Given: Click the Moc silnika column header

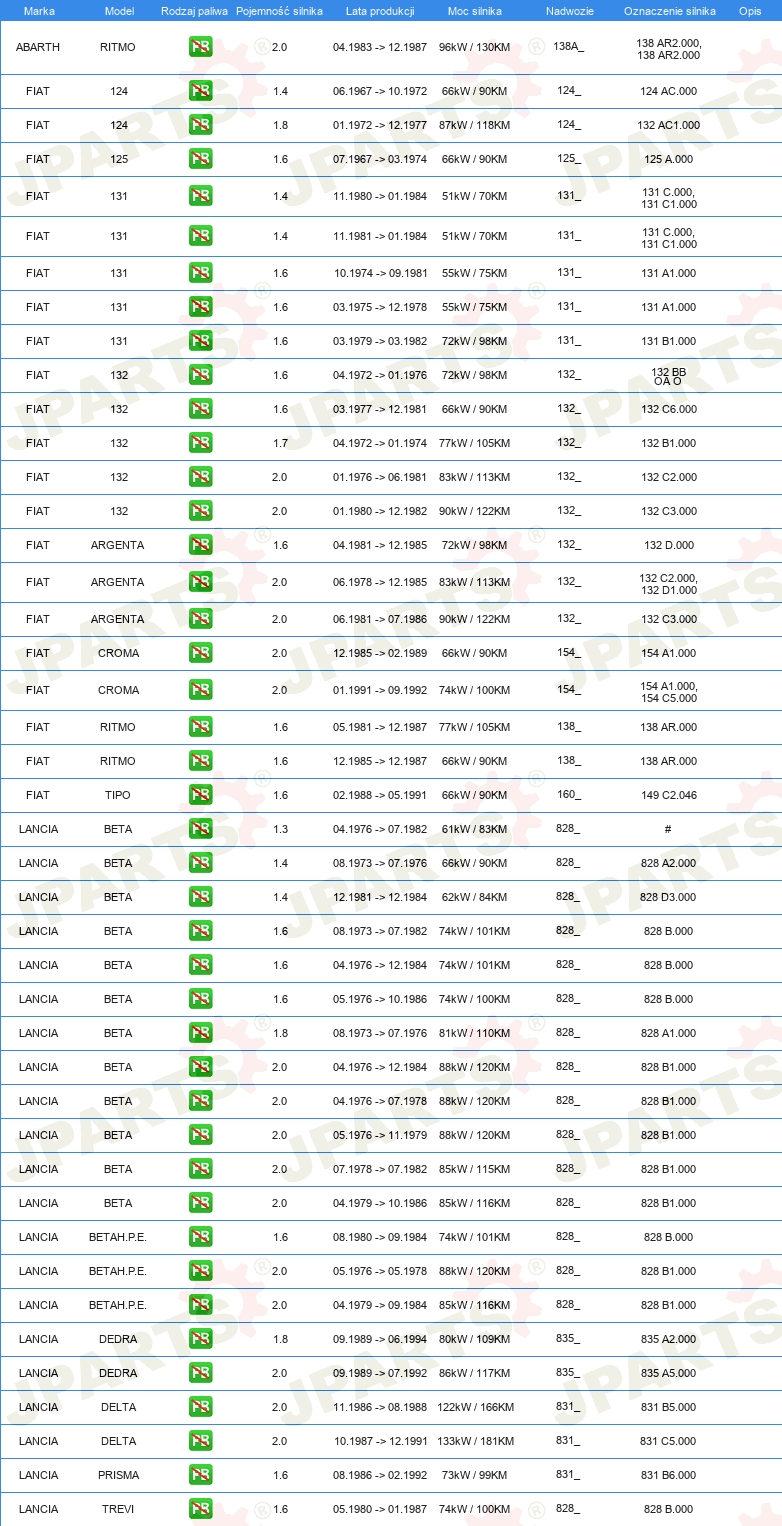Looking at the screenshot, I should (x=475, y=10).
